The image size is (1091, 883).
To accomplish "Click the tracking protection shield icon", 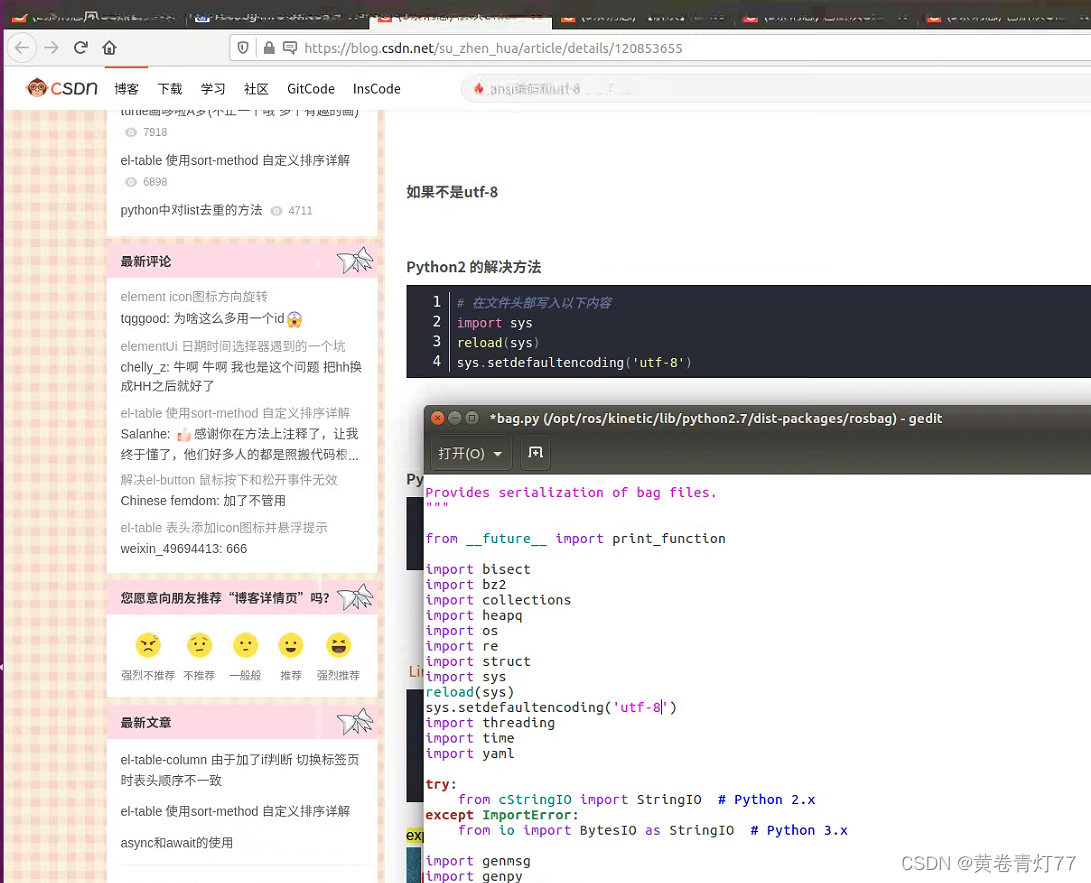I will coord(241,48).
